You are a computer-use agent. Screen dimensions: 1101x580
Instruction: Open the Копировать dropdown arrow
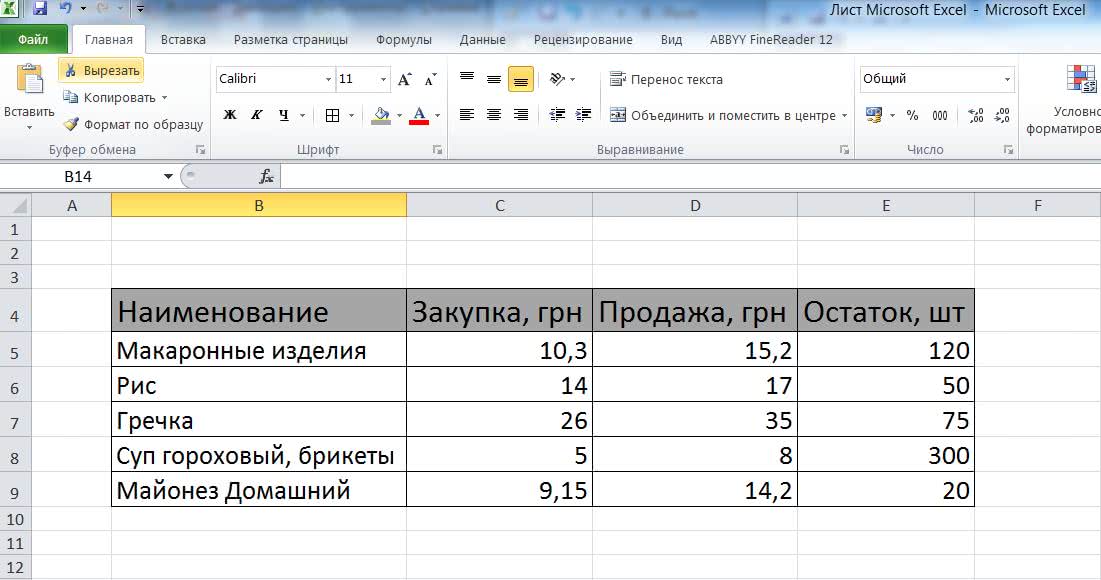point(164,98)
